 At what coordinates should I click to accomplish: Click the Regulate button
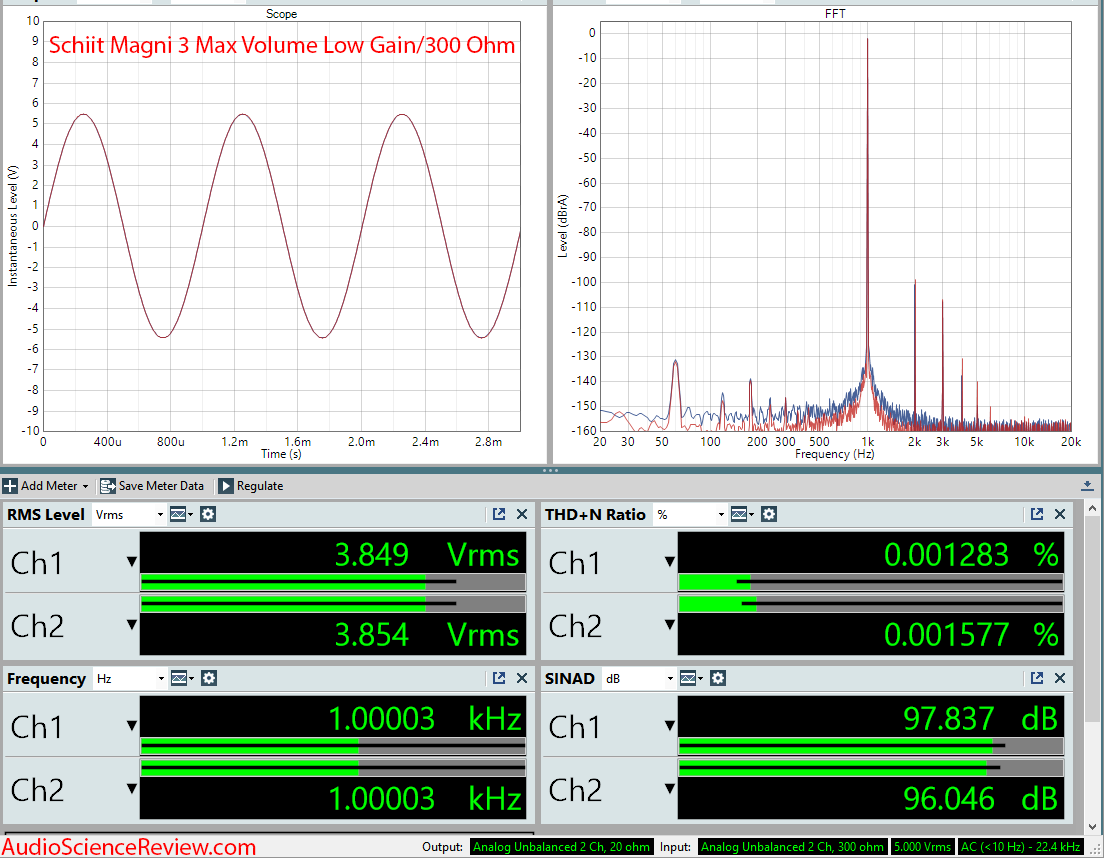(x=251, y=486)
